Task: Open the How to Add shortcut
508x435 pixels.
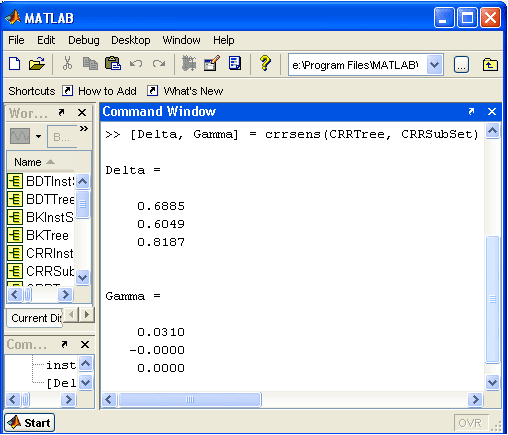Action: tap(99, 91)
